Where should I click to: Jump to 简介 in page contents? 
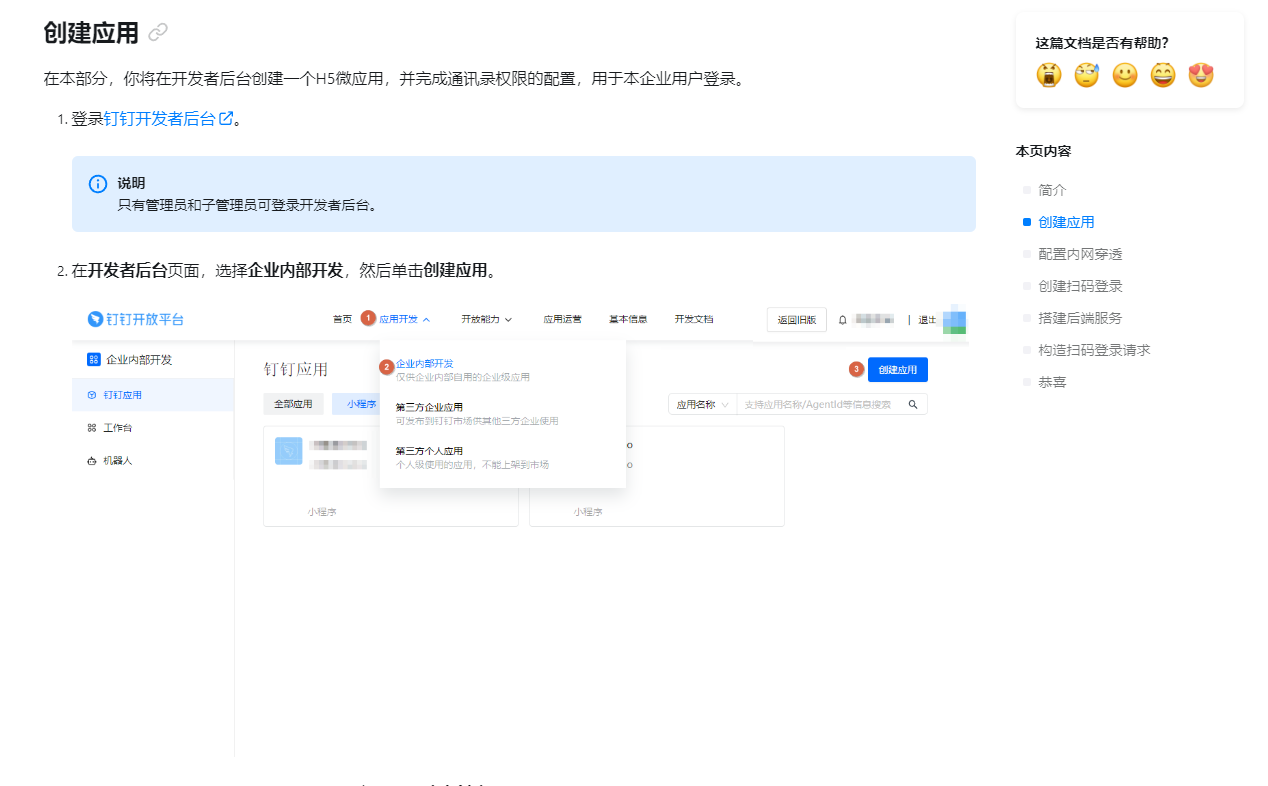(1052, 190)
